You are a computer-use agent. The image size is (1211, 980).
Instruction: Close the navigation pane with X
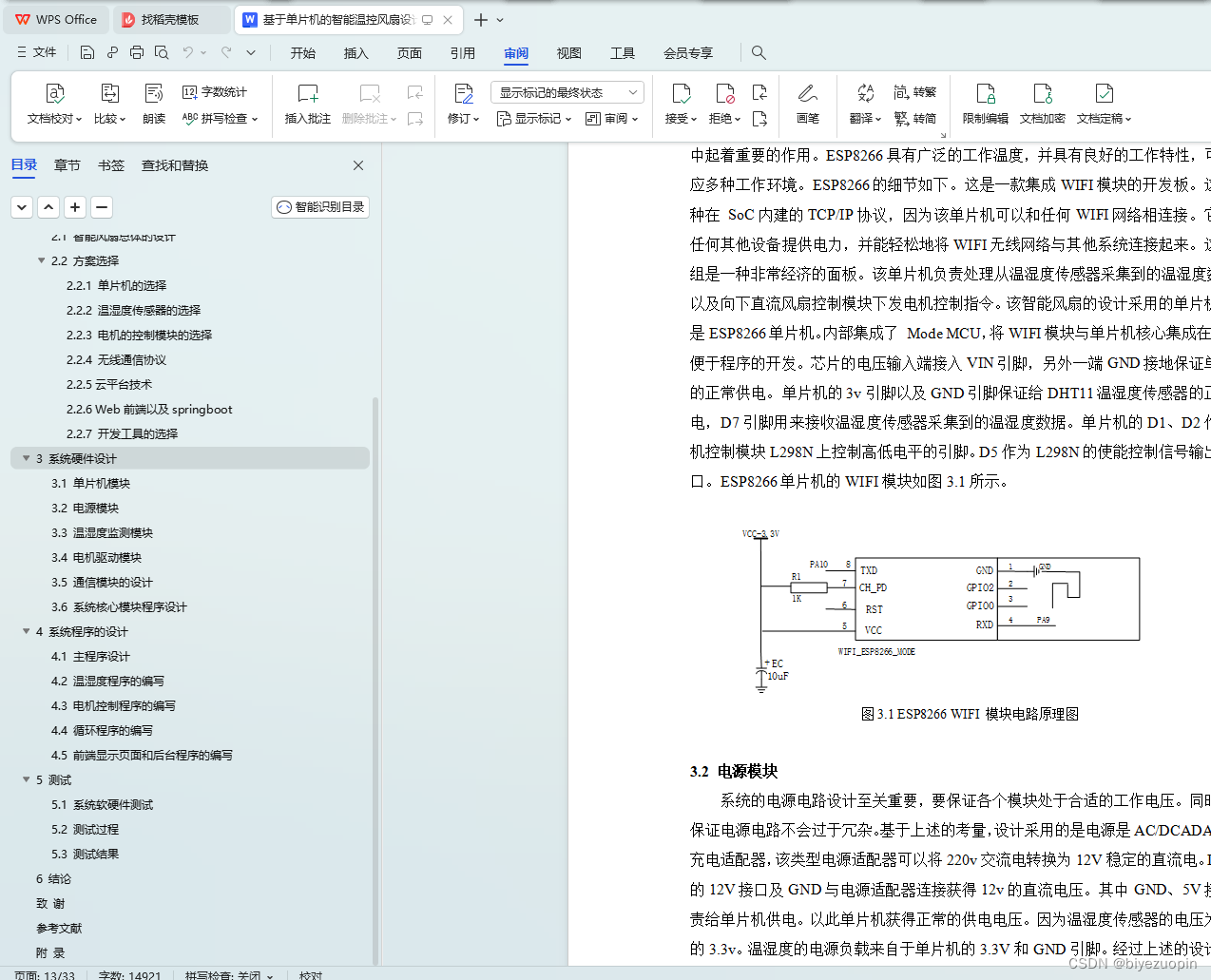(x=358, y=165)
